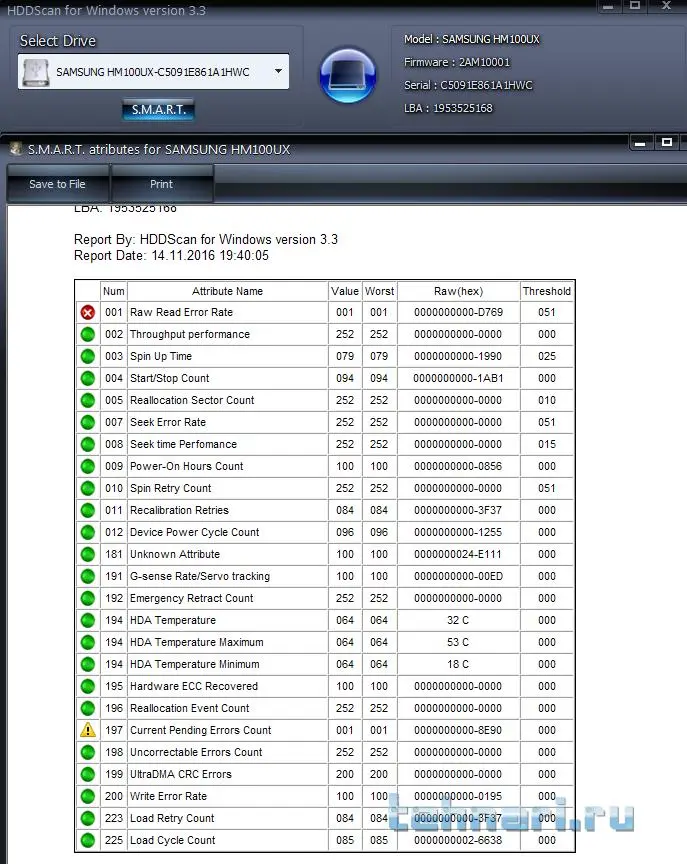Click Load Cycle Count raw value 0000000002-6638
687x864 pixels.
(458, 840)
